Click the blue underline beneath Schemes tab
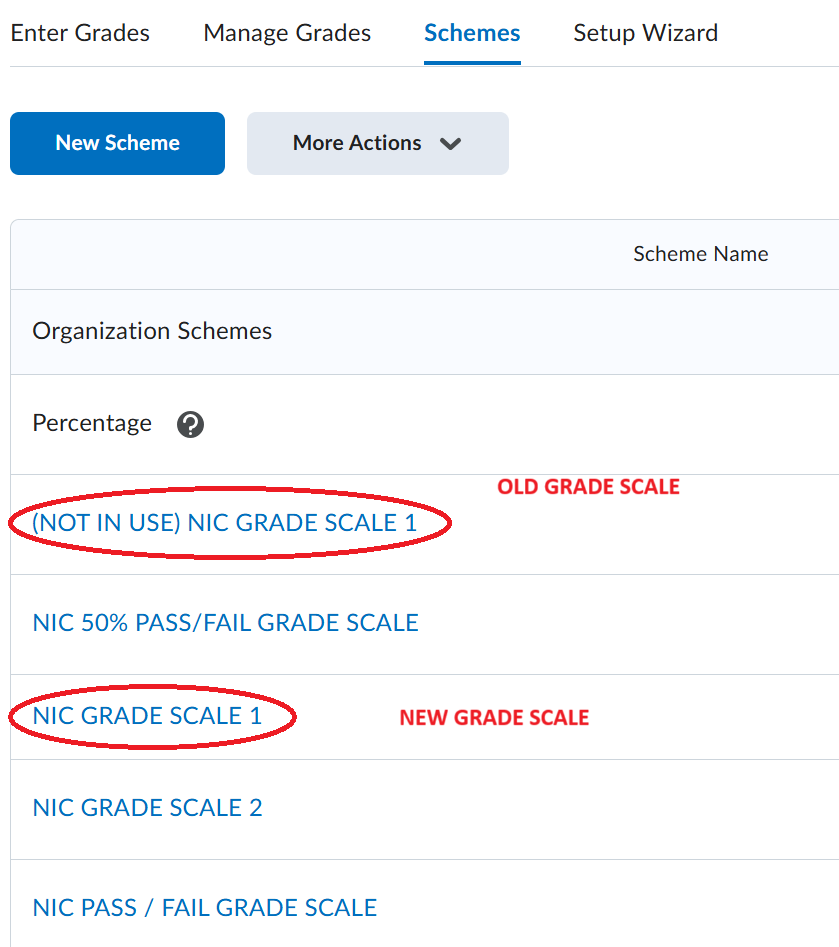The width and height of the screenshot is (839, 947). 472,63
